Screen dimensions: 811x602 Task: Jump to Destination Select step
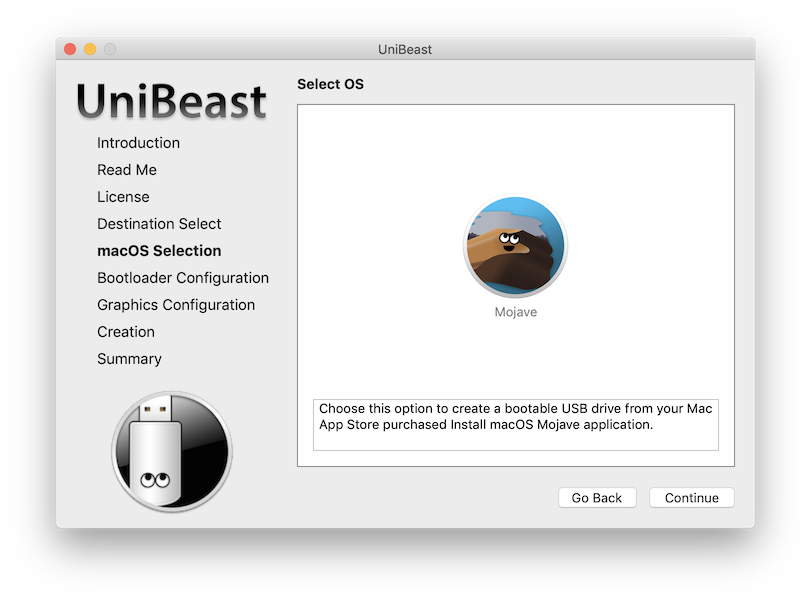pos(159,223)
